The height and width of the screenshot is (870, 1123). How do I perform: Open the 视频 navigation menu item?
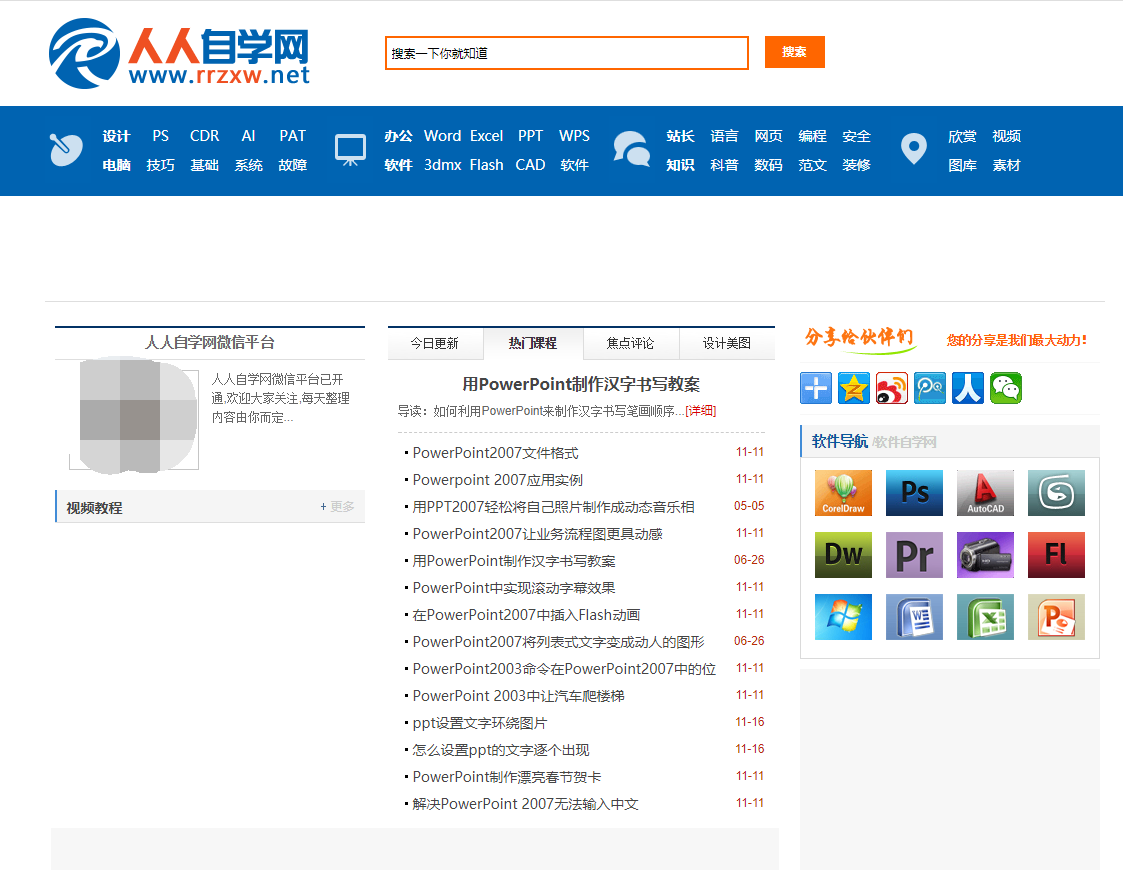pos(1006,136)
